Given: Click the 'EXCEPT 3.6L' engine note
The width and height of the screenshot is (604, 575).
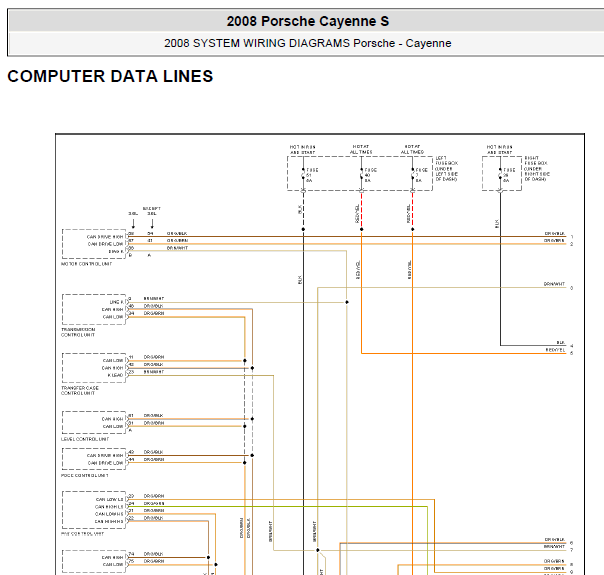Looking at the screenshot, I should click(x=152, y=211).
